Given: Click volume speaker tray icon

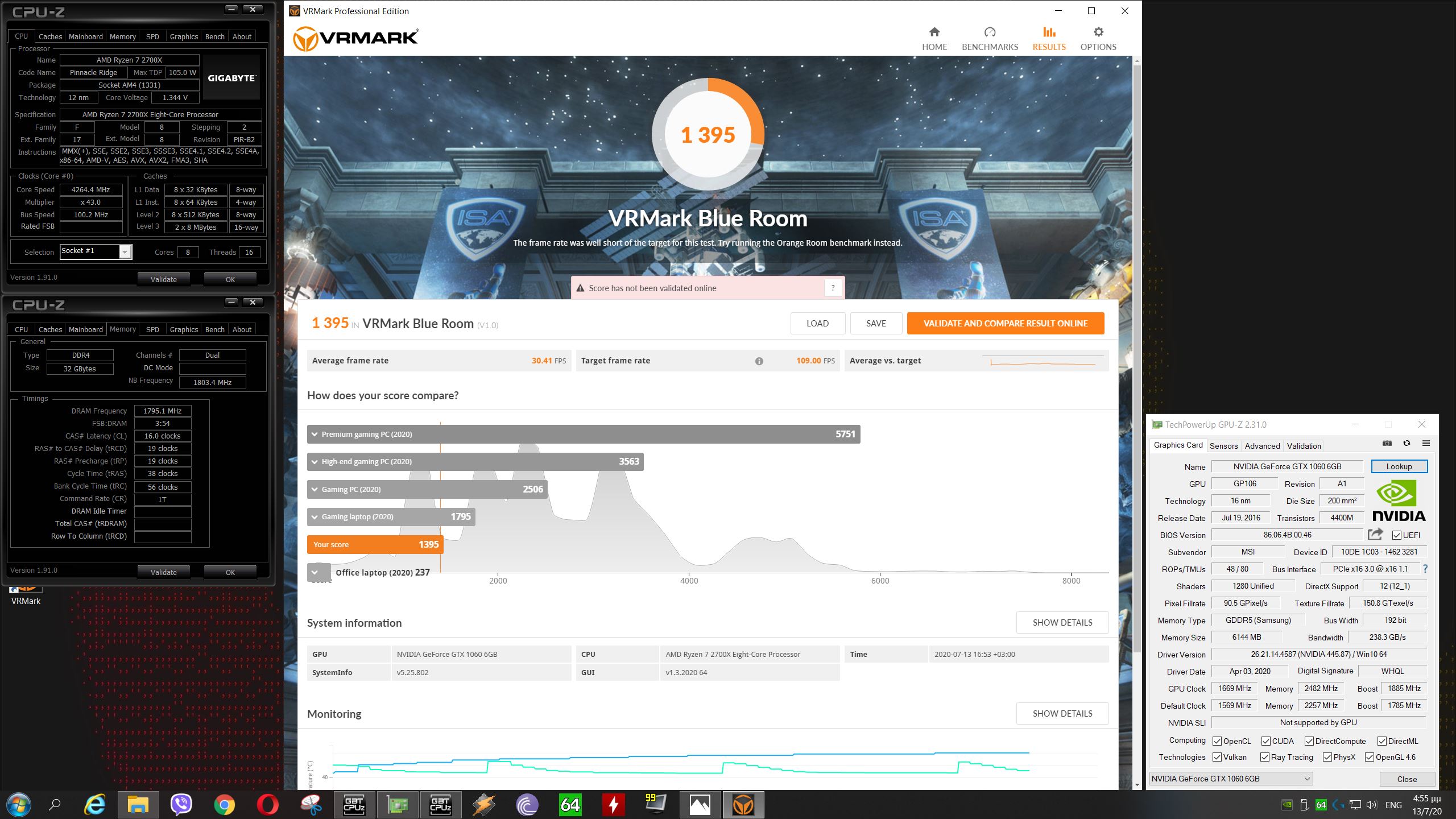Looking at the screenshot, I should click(1372, 805).
